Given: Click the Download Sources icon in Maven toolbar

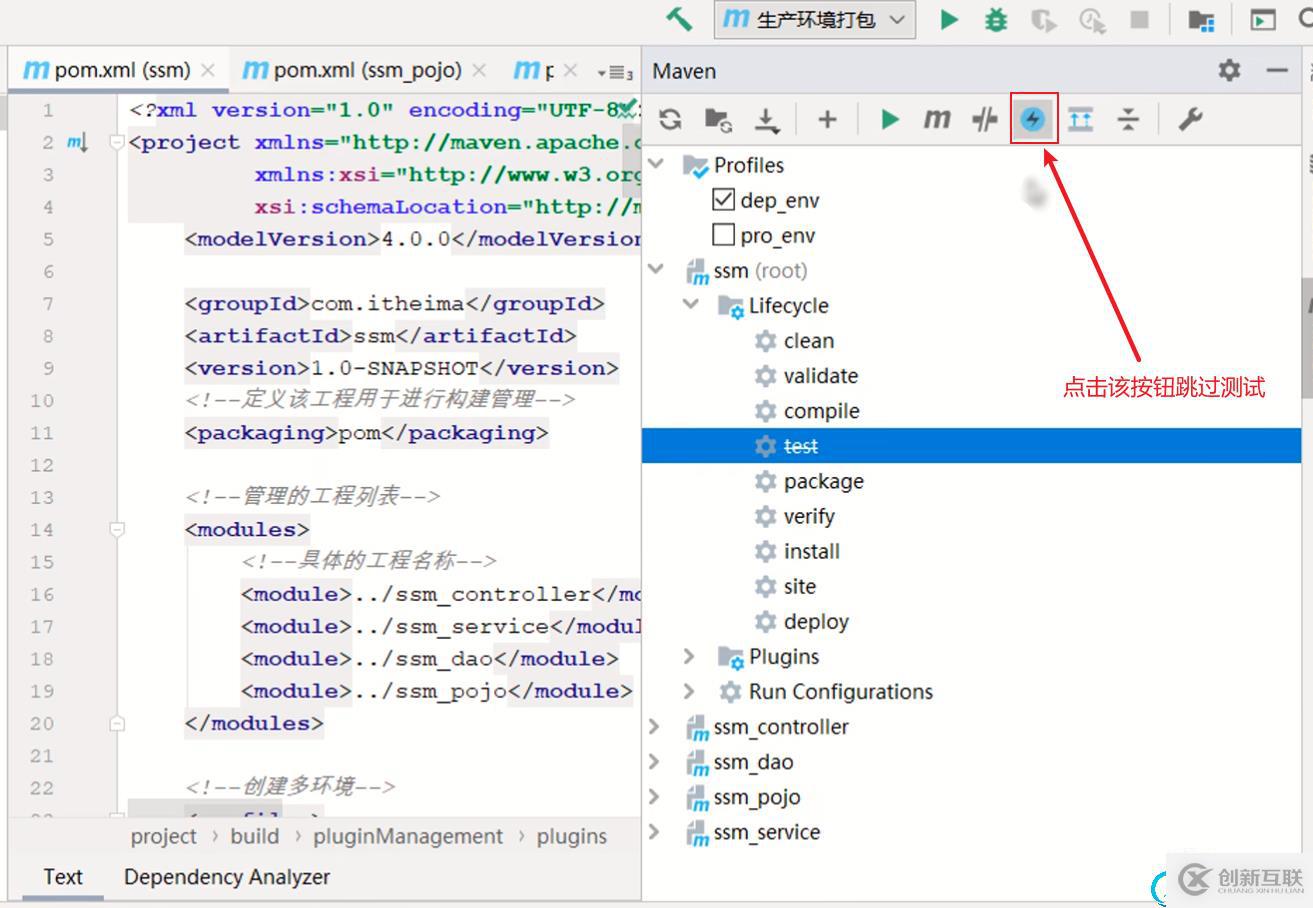Looking at the screenshot, I should pyautogui.click(x=767, y=120).
